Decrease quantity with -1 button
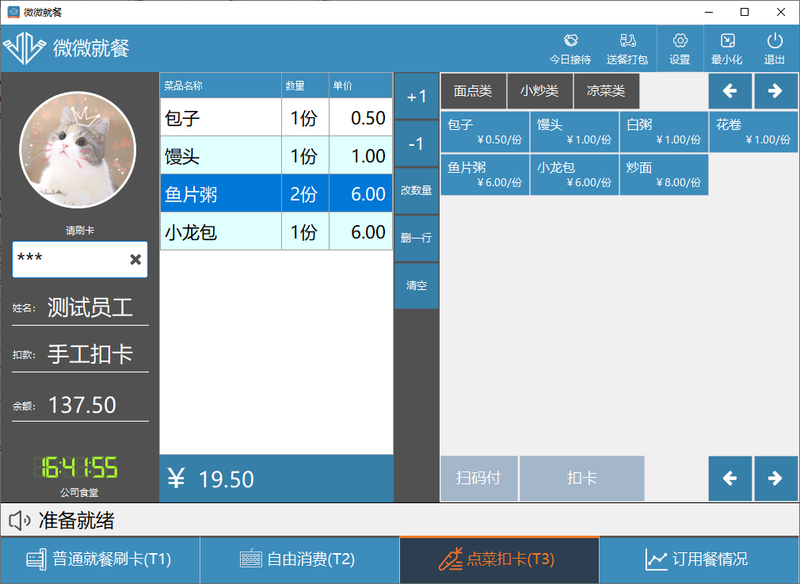The height and width of the screenshot is (584, 800). (x=416, y=144)
